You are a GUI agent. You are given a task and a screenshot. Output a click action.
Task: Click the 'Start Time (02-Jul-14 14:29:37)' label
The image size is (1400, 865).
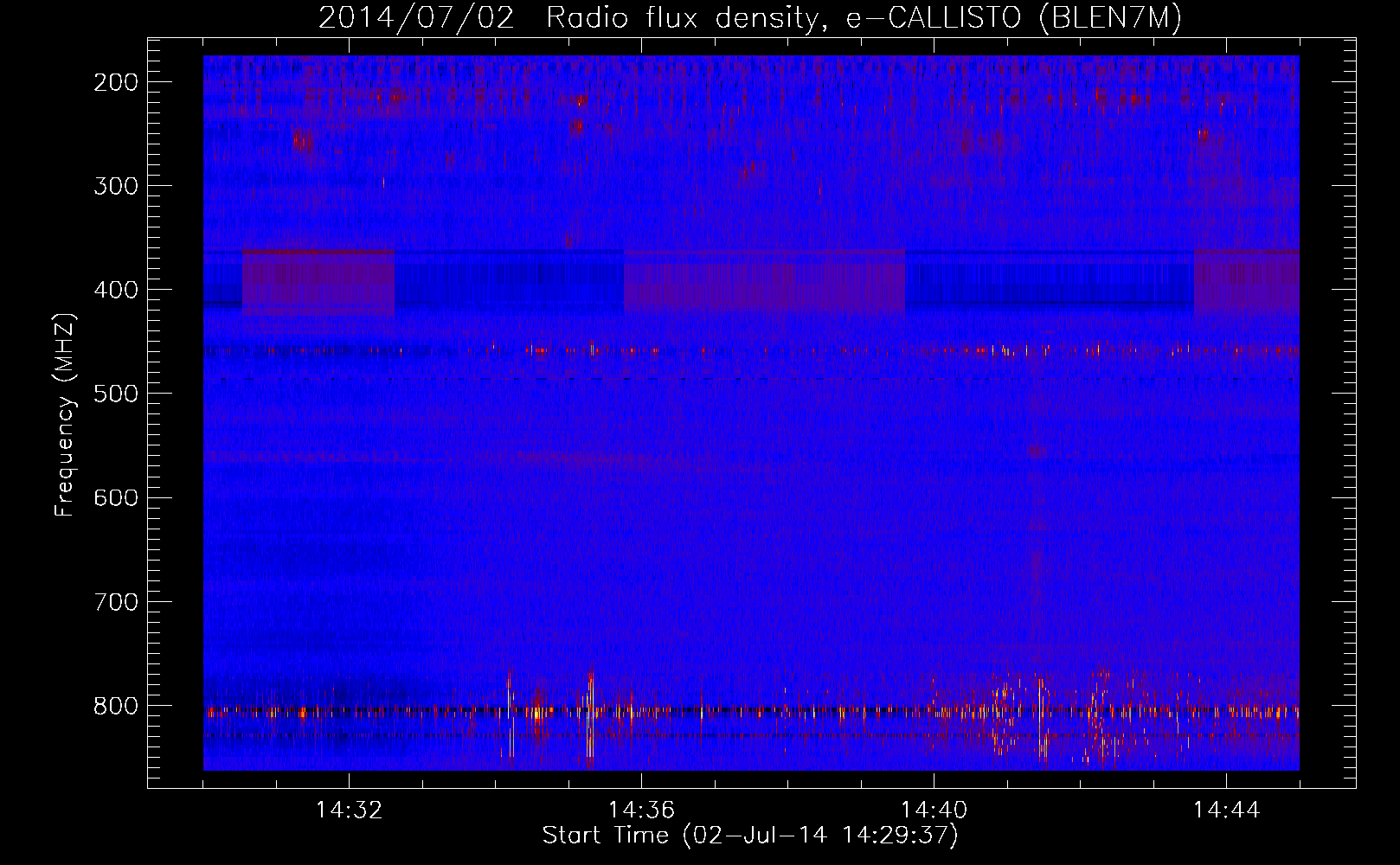[x=750, y=836]
